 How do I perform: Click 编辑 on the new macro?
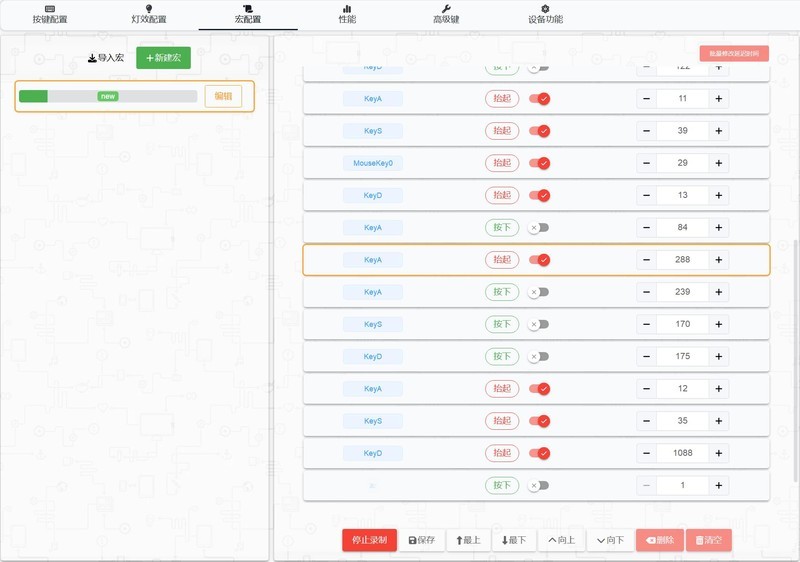tap(223, 96)
